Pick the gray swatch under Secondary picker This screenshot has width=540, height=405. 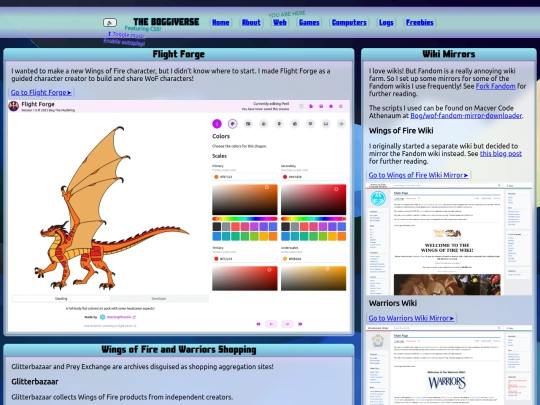[x=295, y=226]
